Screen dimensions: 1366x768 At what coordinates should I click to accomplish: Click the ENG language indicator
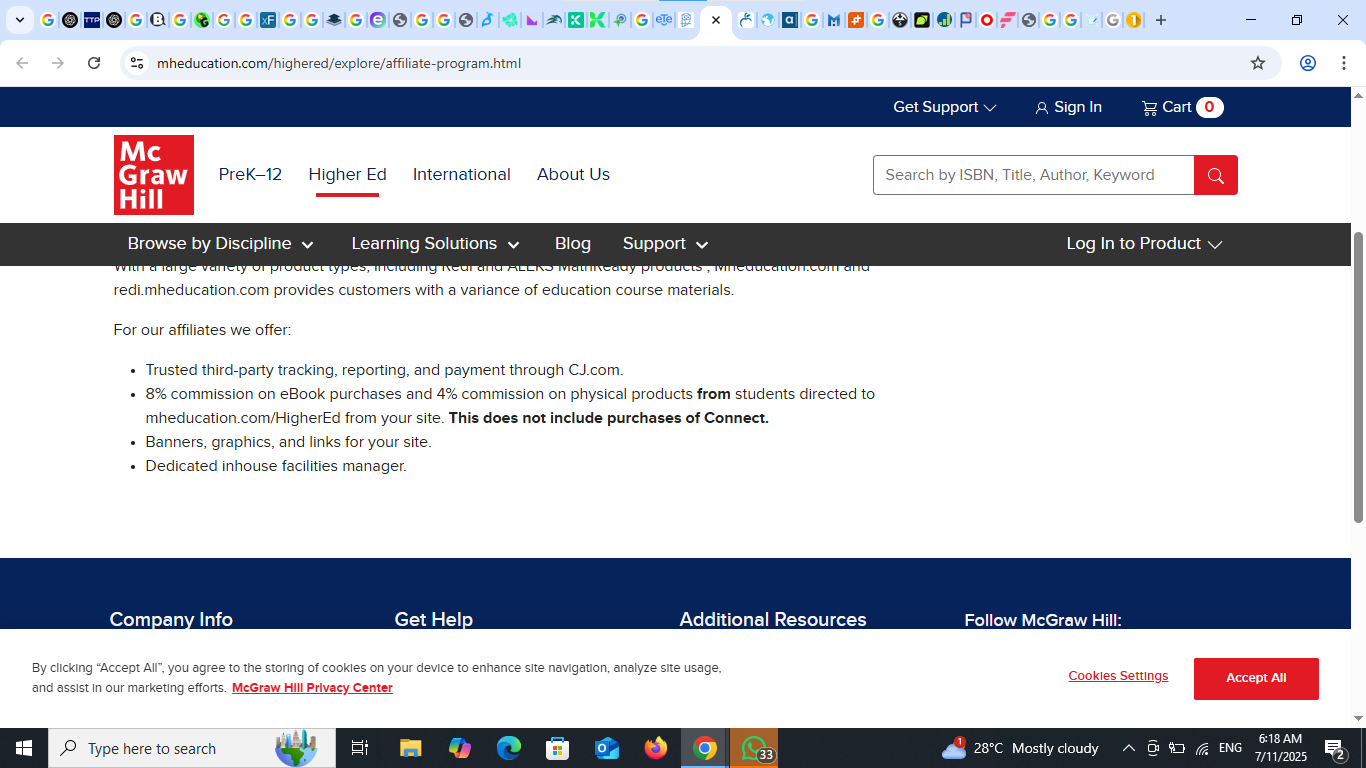1230,748
